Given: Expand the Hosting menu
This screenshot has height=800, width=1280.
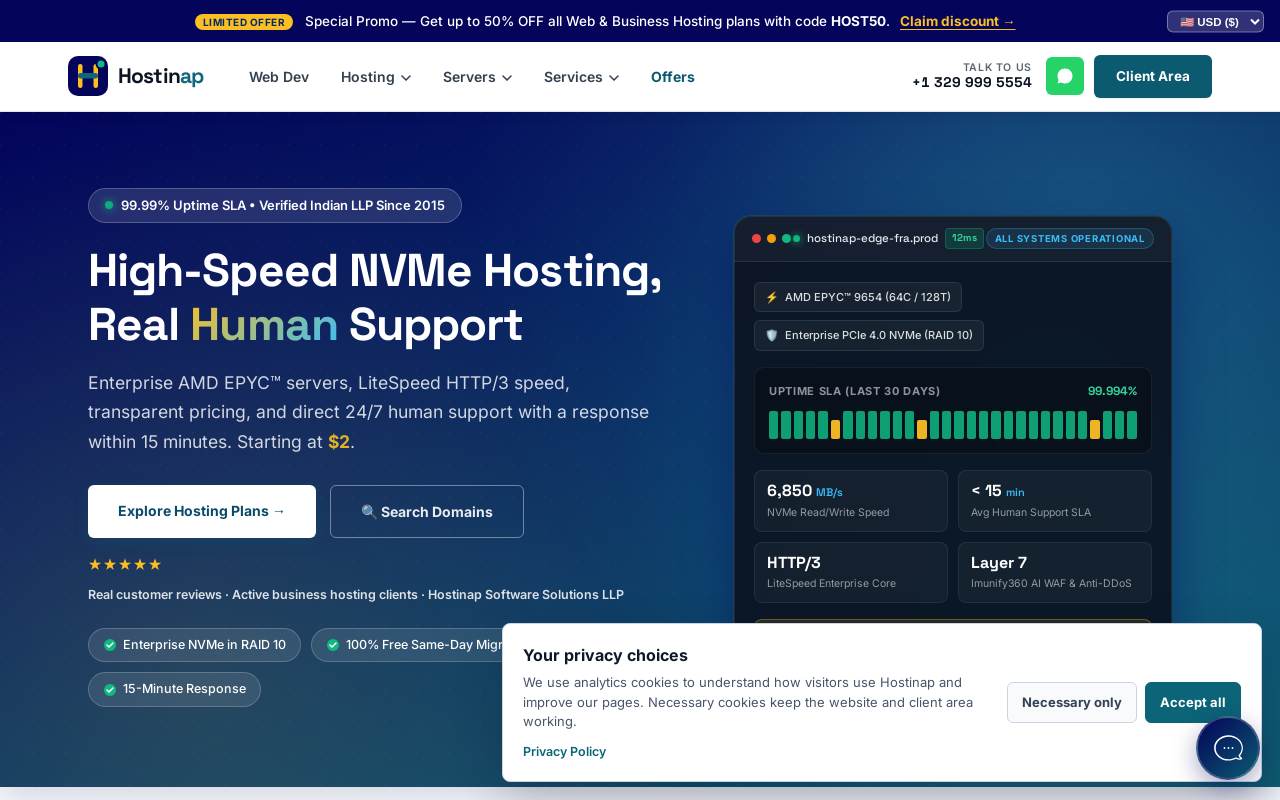Looking at the screenshot, I should (x=376, y=77).
